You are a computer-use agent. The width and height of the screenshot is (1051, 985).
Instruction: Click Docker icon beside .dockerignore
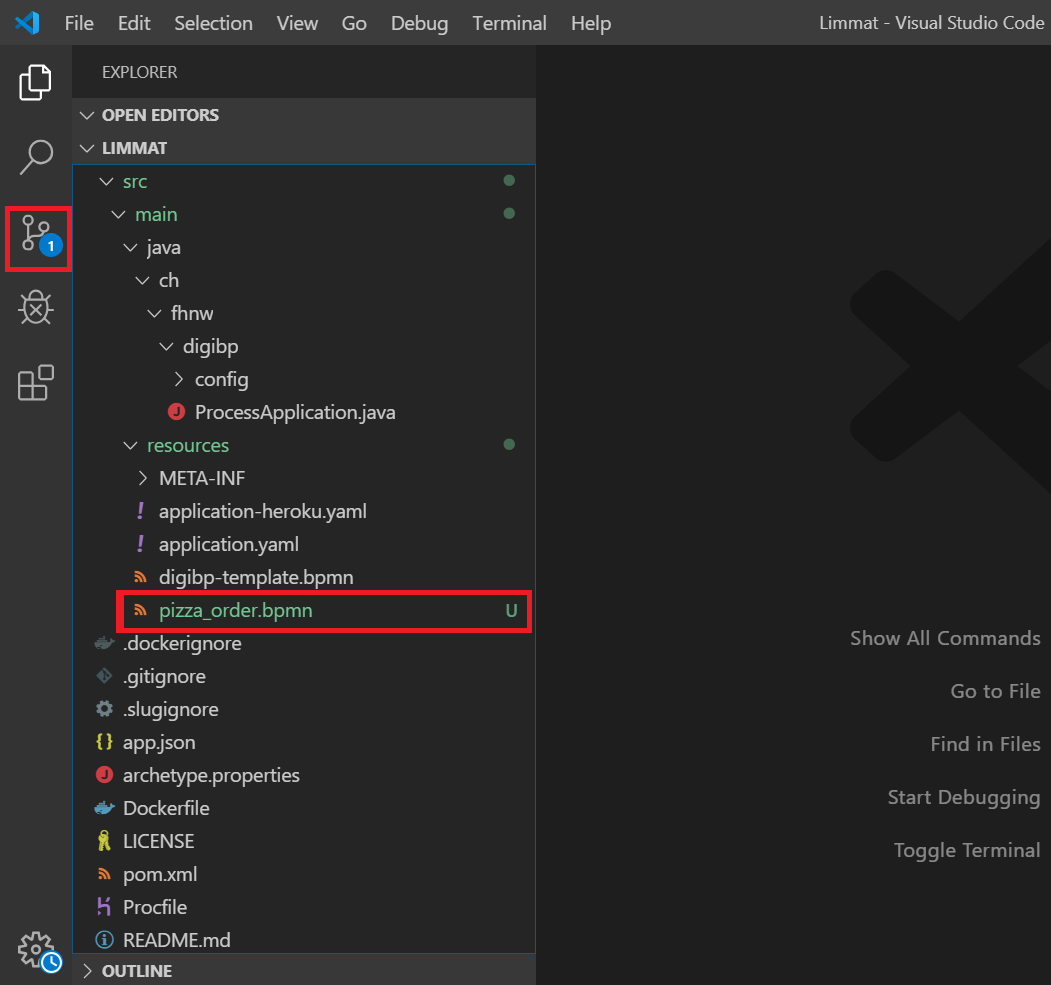point(104,643)
